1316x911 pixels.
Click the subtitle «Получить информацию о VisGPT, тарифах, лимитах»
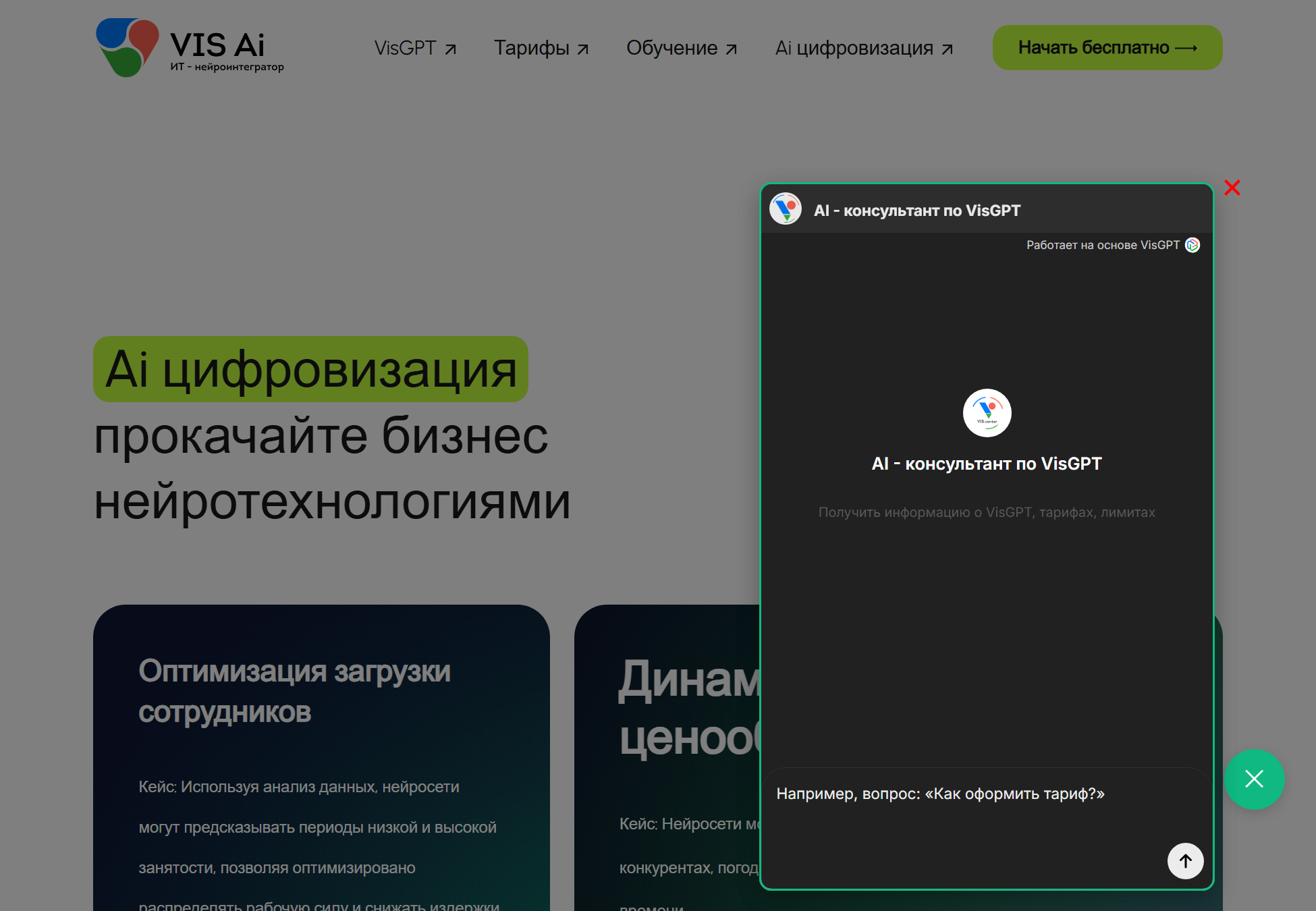tap(986, 512)
